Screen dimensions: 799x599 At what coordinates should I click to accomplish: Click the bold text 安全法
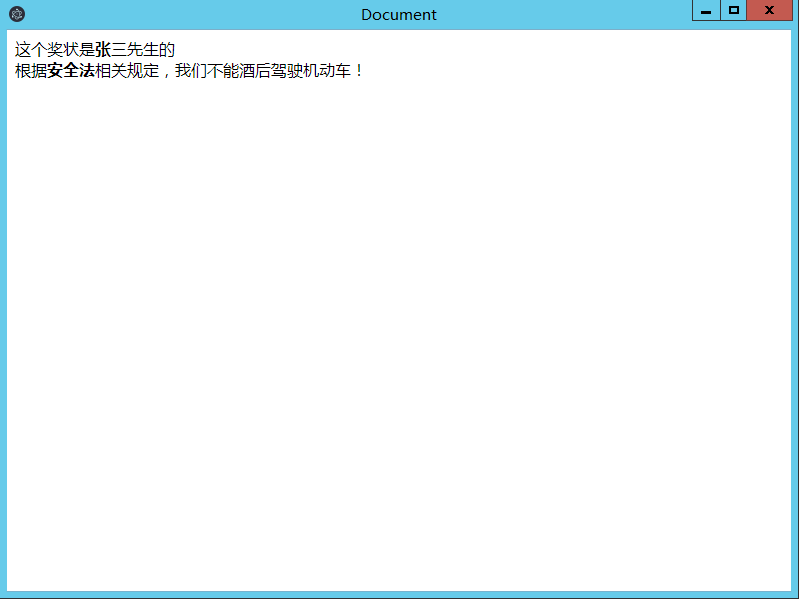[71, 71]
